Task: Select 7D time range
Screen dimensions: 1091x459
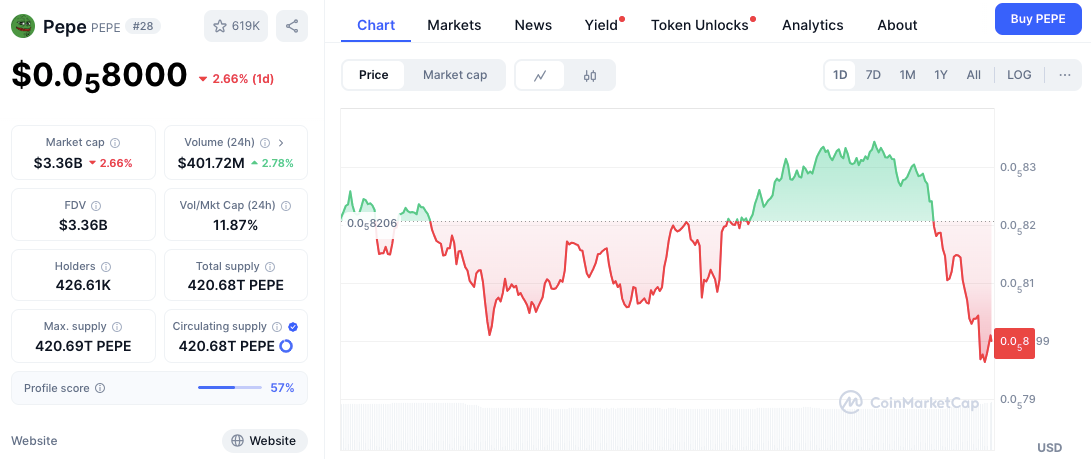Action: (x=873, y=75)
